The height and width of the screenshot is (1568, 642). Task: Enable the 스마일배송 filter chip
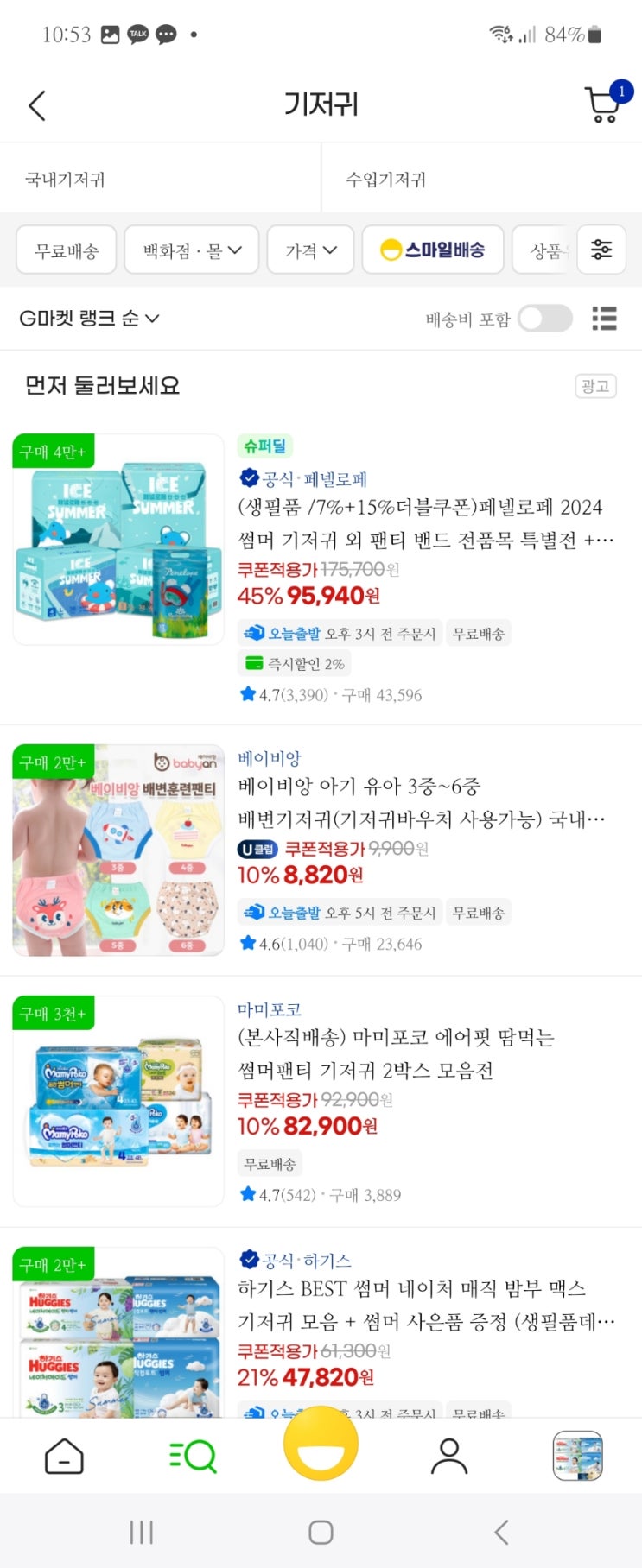click(433, 250)
